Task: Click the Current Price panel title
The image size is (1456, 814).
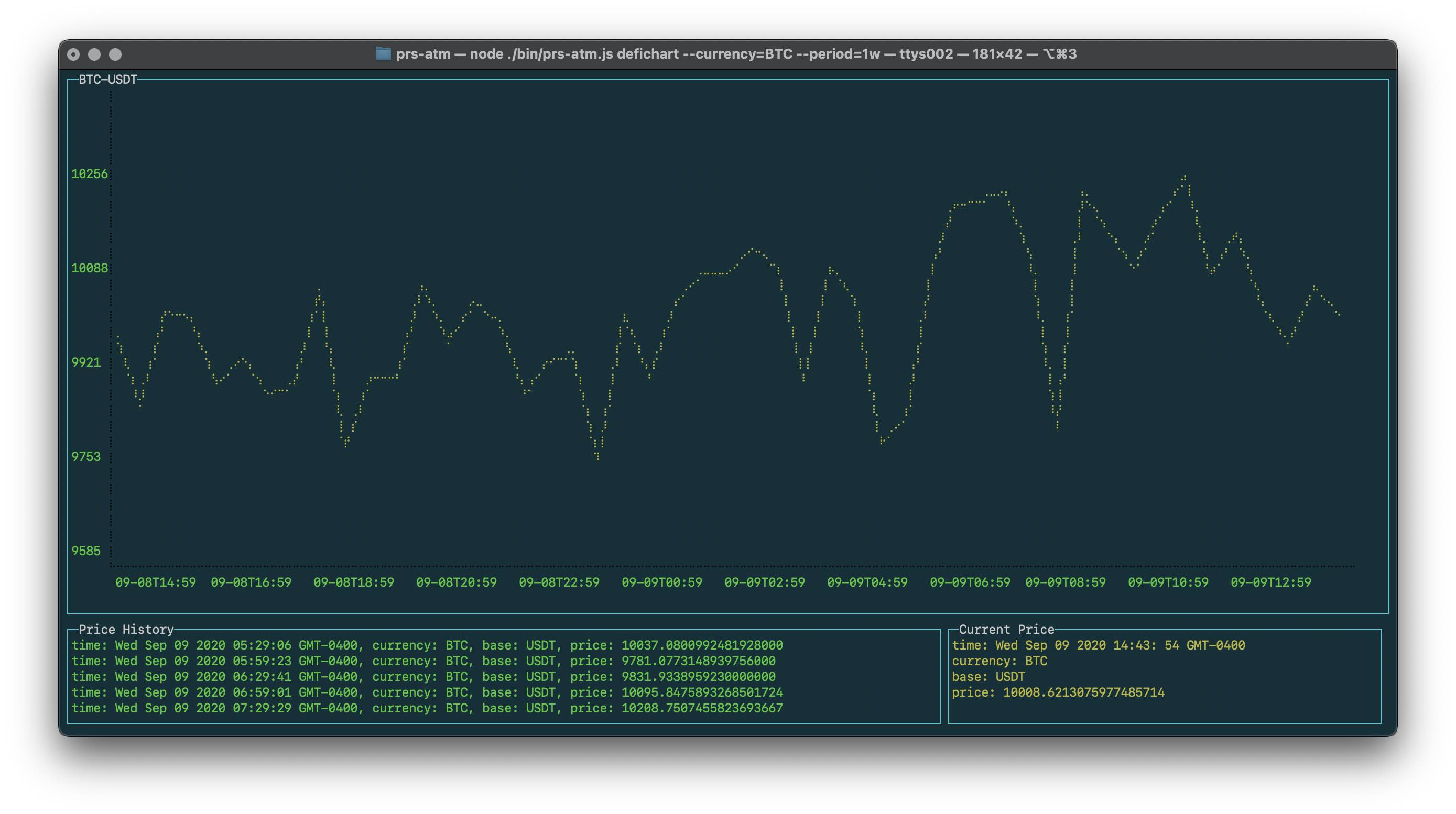Action: pos(1006,629)
